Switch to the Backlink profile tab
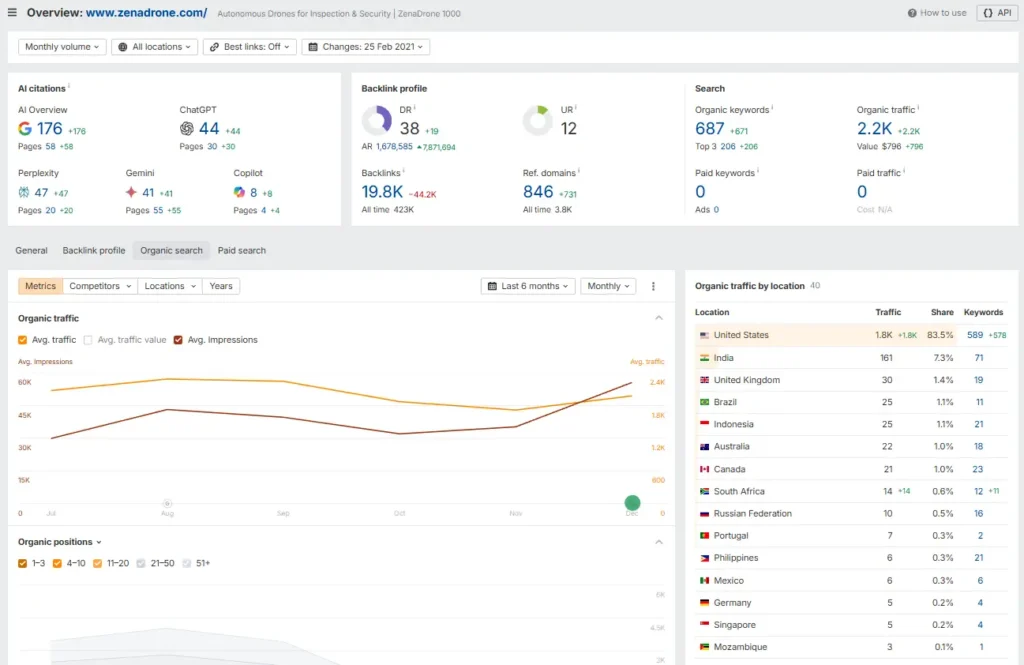This screenshot has width=1024, height=665. 93,250
